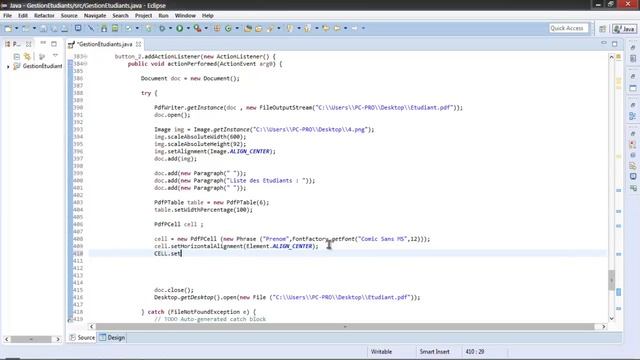Open the Window menu
The image size is (640, 360).
tap(185, 16)
